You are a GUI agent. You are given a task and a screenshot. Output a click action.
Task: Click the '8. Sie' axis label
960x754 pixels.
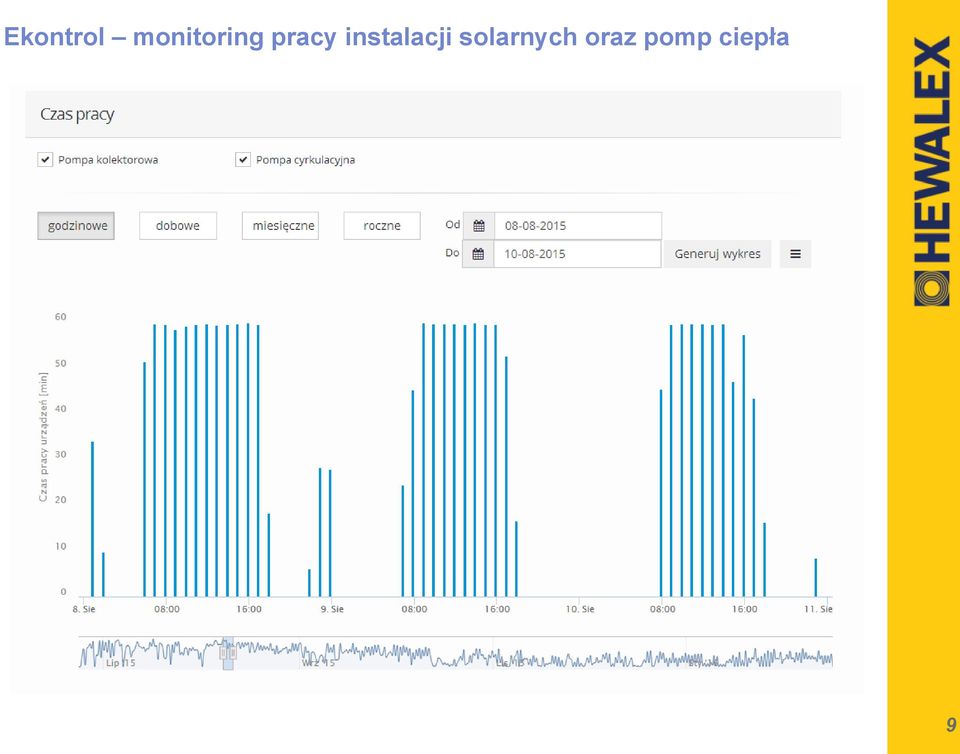(x=84, y=610)
